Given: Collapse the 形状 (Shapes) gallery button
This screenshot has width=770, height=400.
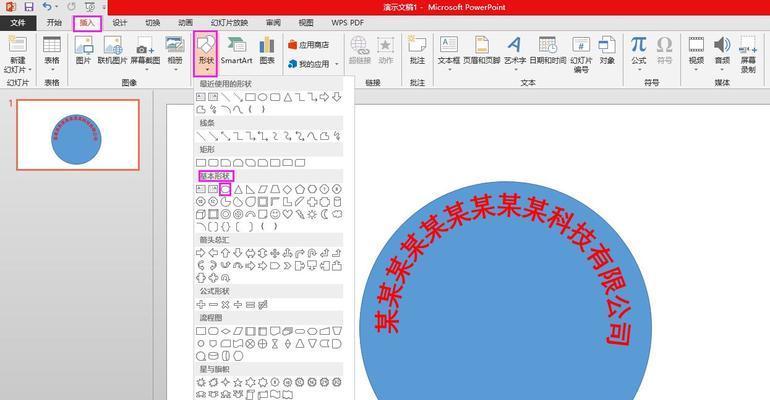Looking at the screenshot, I should (x=206, y=54).
